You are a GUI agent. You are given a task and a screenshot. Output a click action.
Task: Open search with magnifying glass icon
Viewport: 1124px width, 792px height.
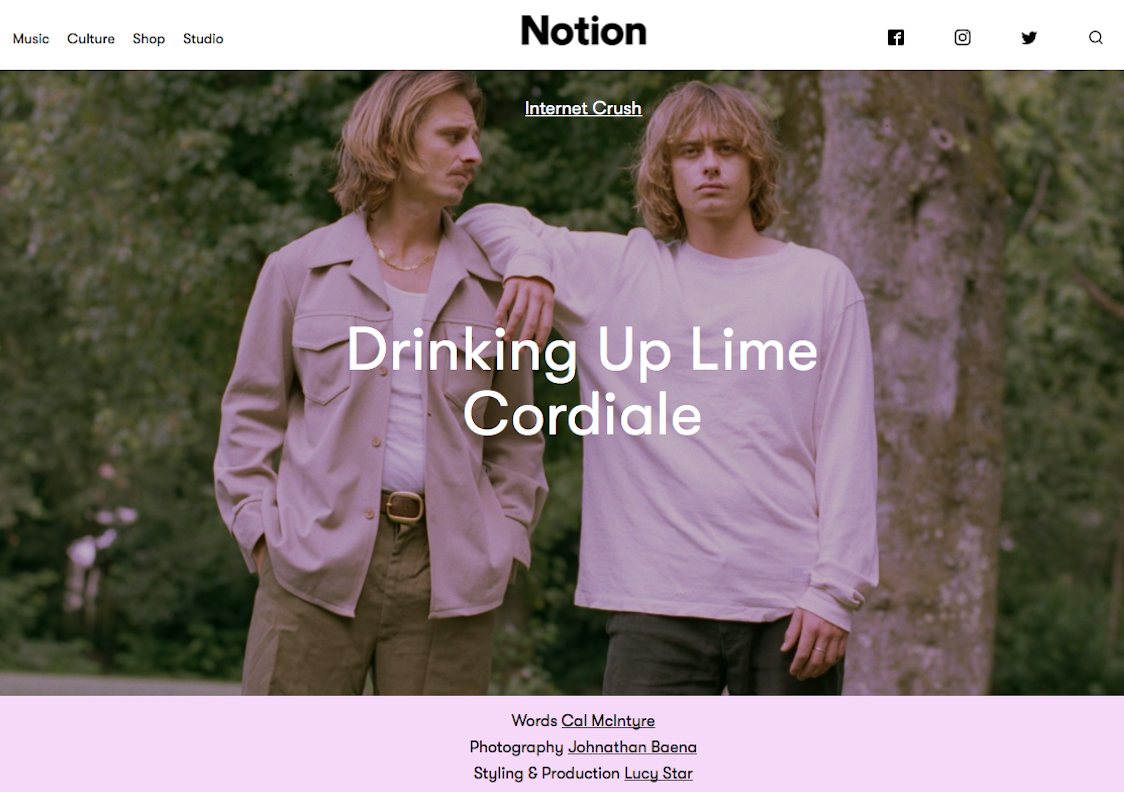[1095, 37]
